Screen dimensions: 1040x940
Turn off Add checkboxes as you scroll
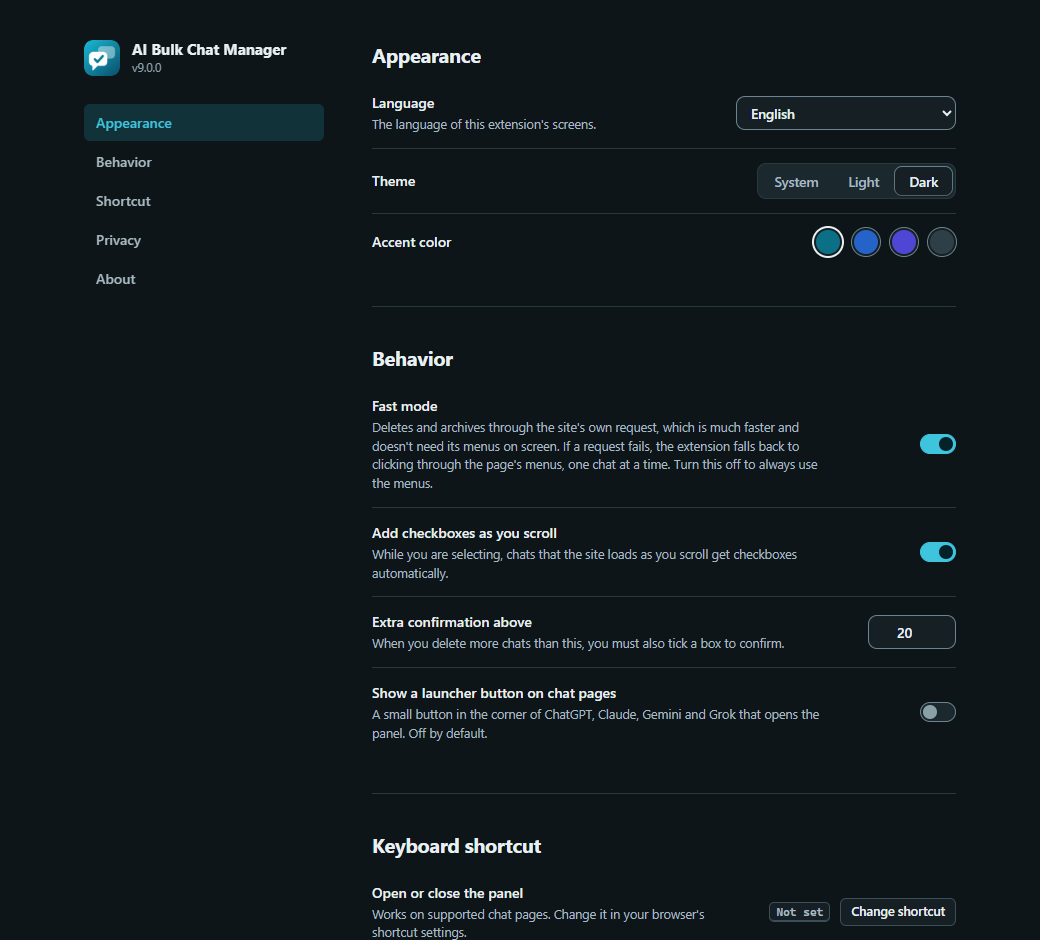(937, 552)
